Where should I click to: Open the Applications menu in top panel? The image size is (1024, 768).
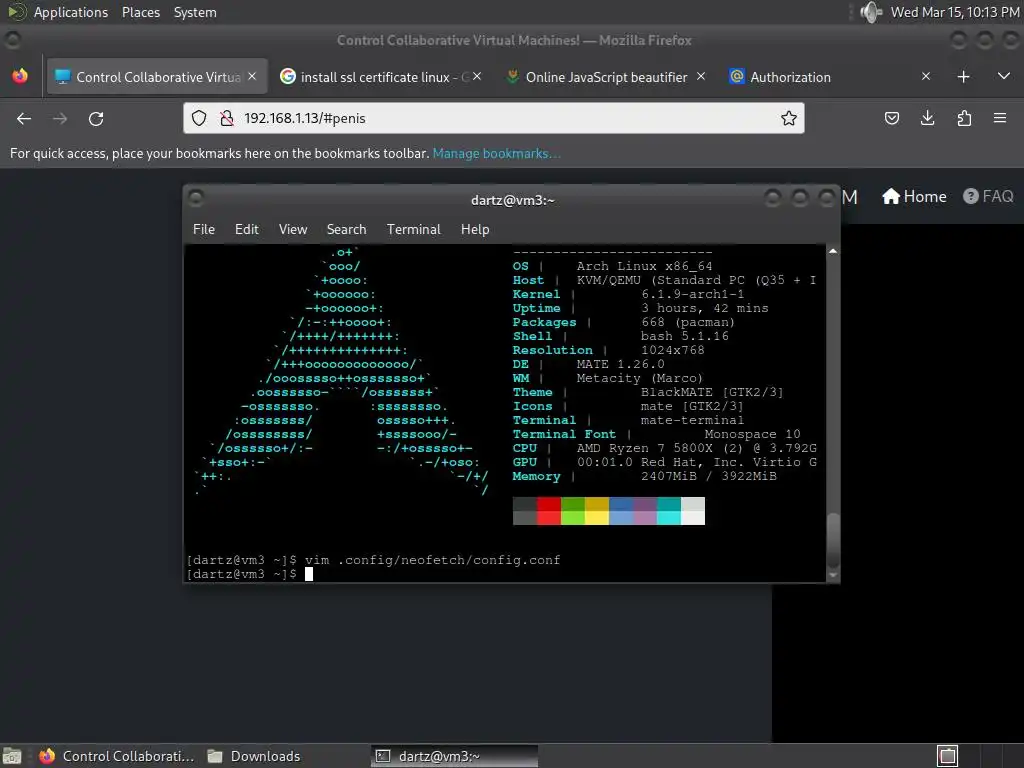(x=71, y=12)
